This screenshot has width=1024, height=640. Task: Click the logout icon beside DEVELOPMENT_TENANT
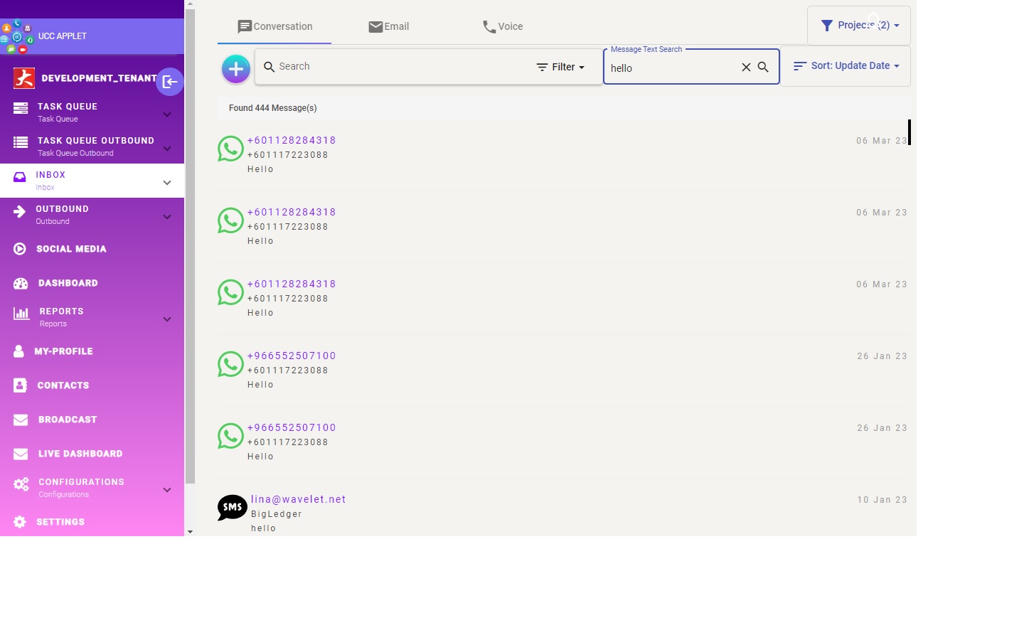(169, 82)
